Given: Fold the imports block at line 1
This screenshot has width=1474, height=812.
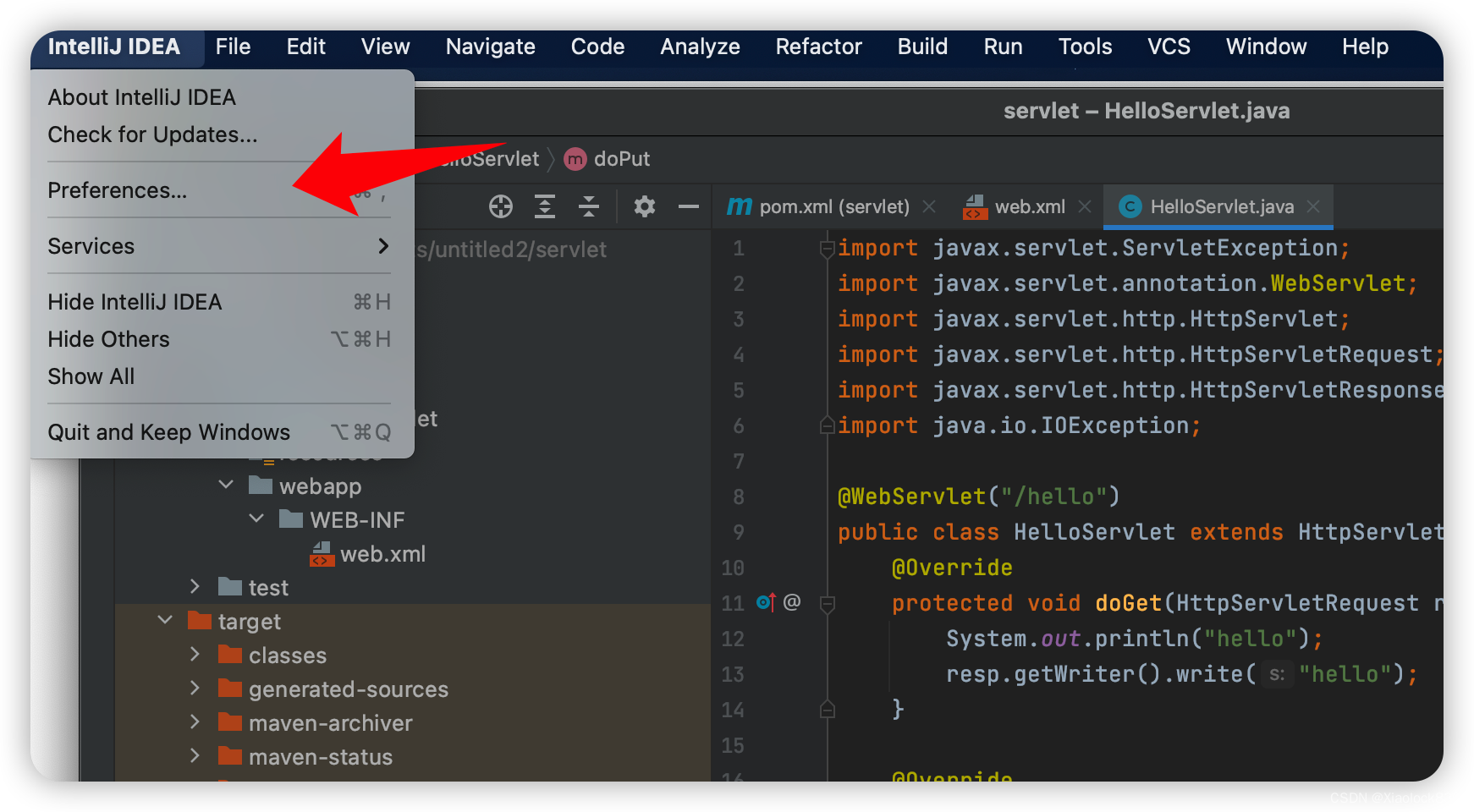Looking at the screenshot, I should point(828,249).
